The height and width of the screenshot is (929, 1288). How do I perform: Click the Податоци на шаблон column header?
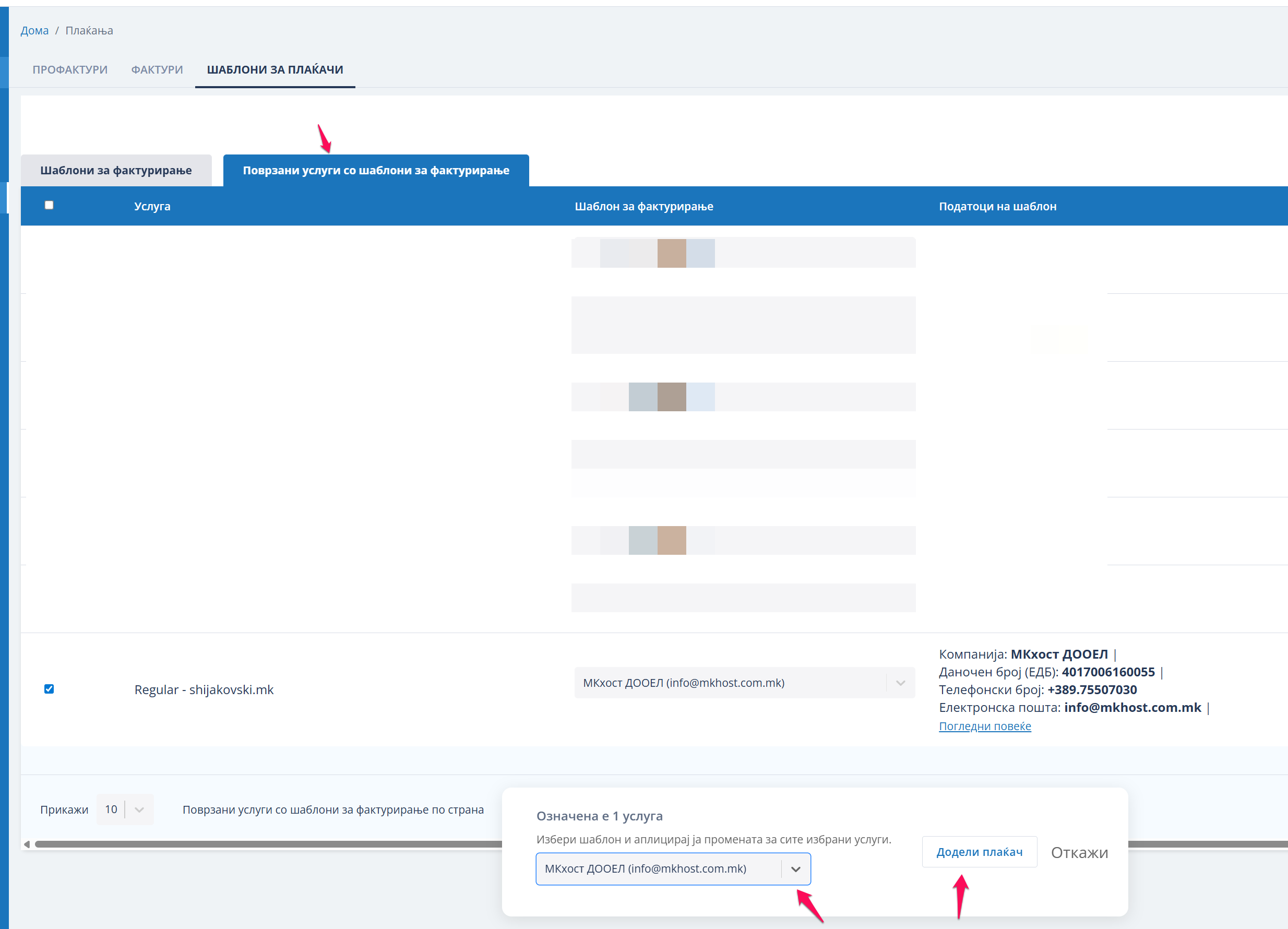click(997, 206)
